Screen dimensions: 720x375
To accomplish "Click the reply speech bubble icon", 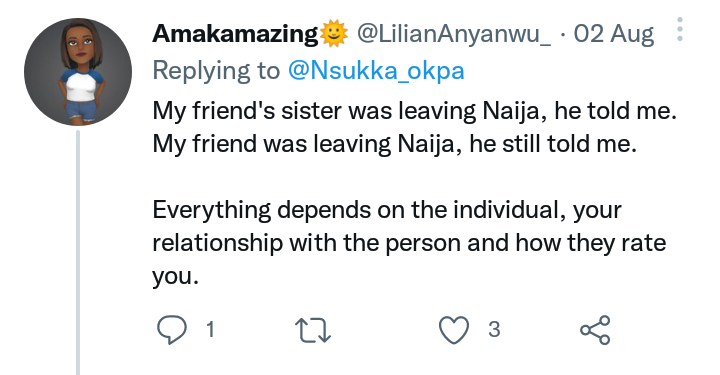I will coord(172,330).
